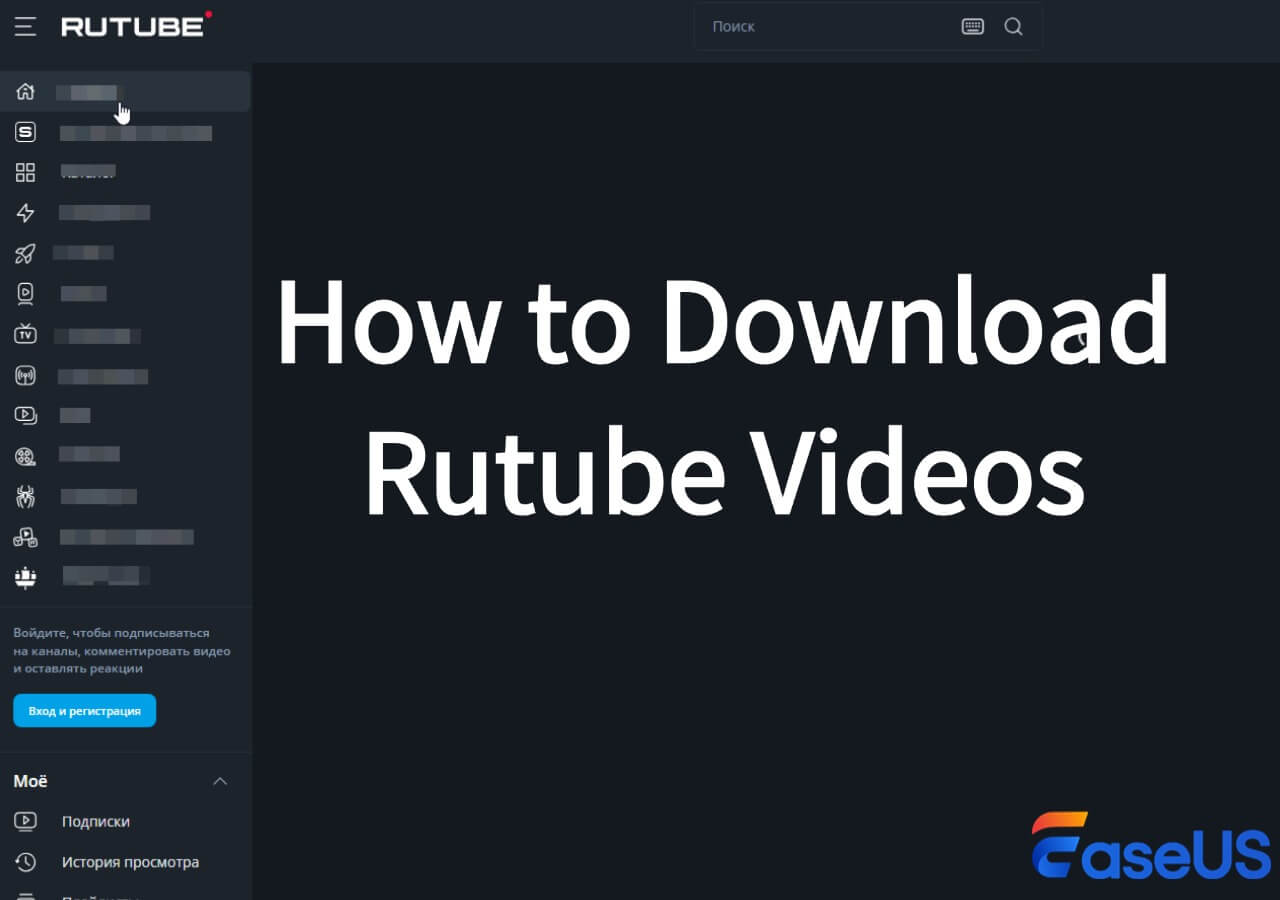1280x900 pixels.
Task: Click the play-screen icon with stand in the sidebar
Action: [25, 294]
